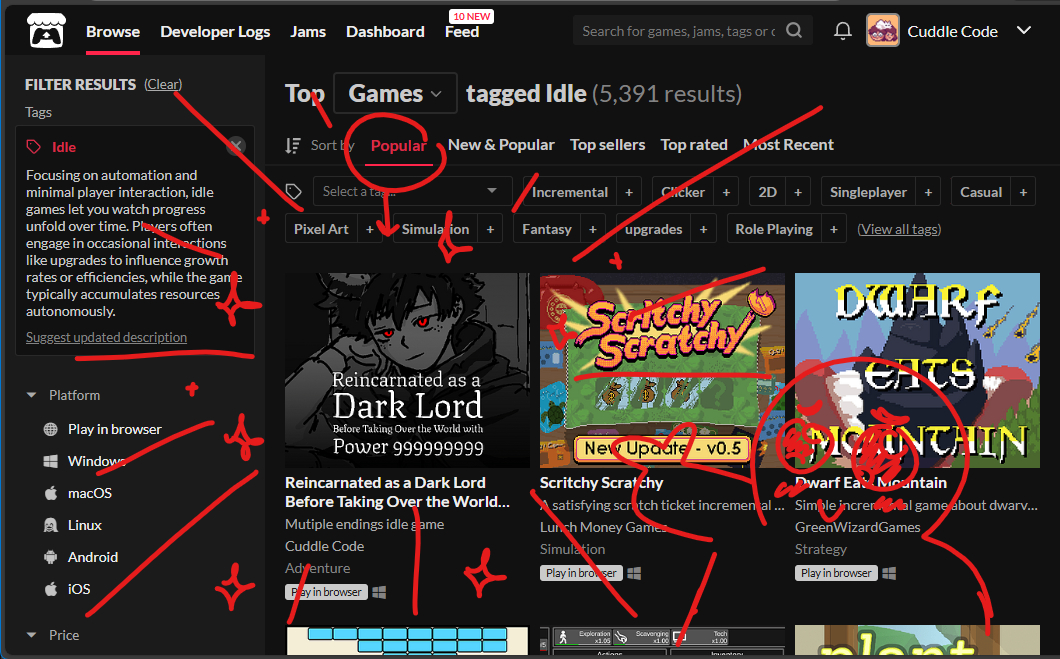Add the Clicker tag with plus

coord(726,192)
